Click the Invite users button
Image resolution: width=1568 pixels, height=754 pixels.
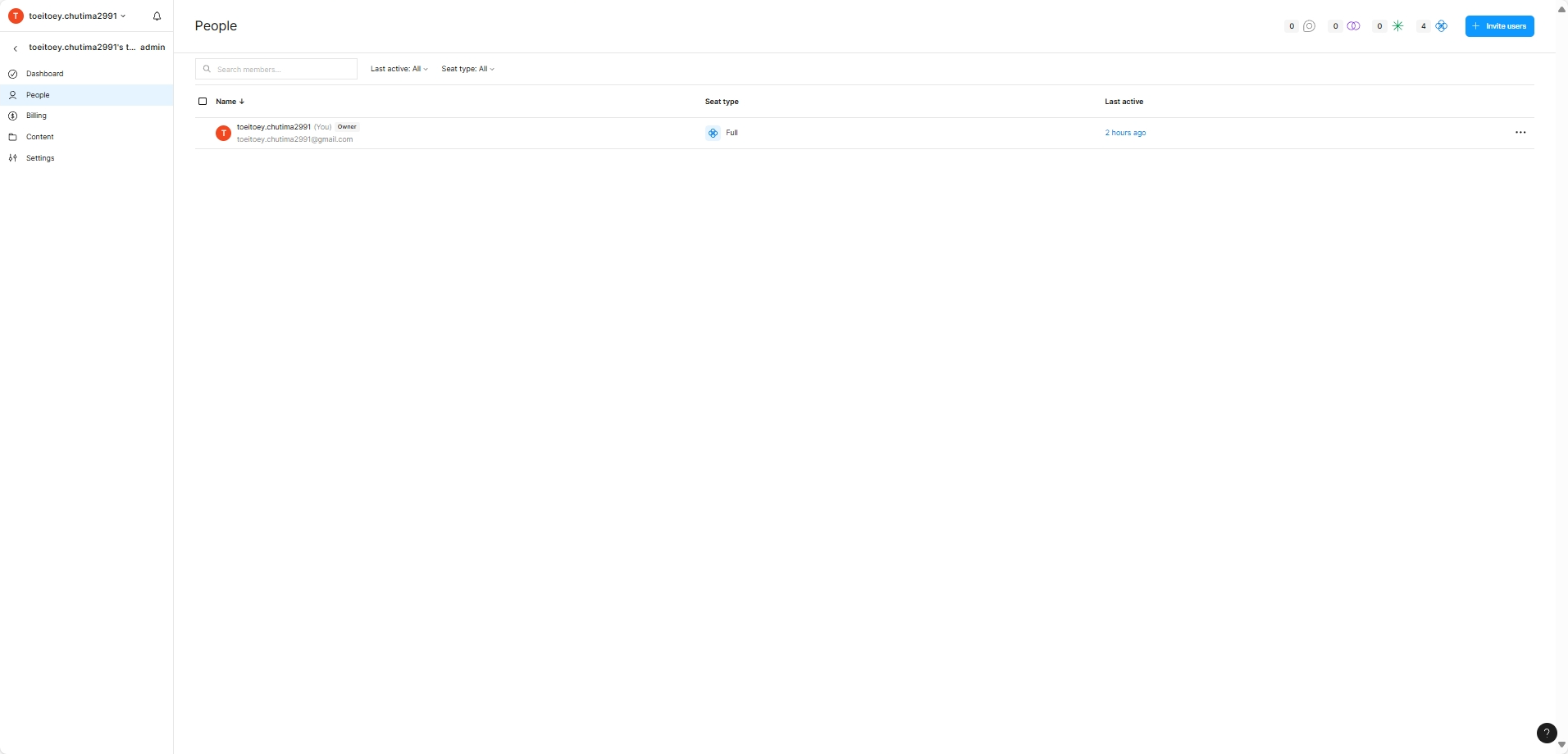1499,26
